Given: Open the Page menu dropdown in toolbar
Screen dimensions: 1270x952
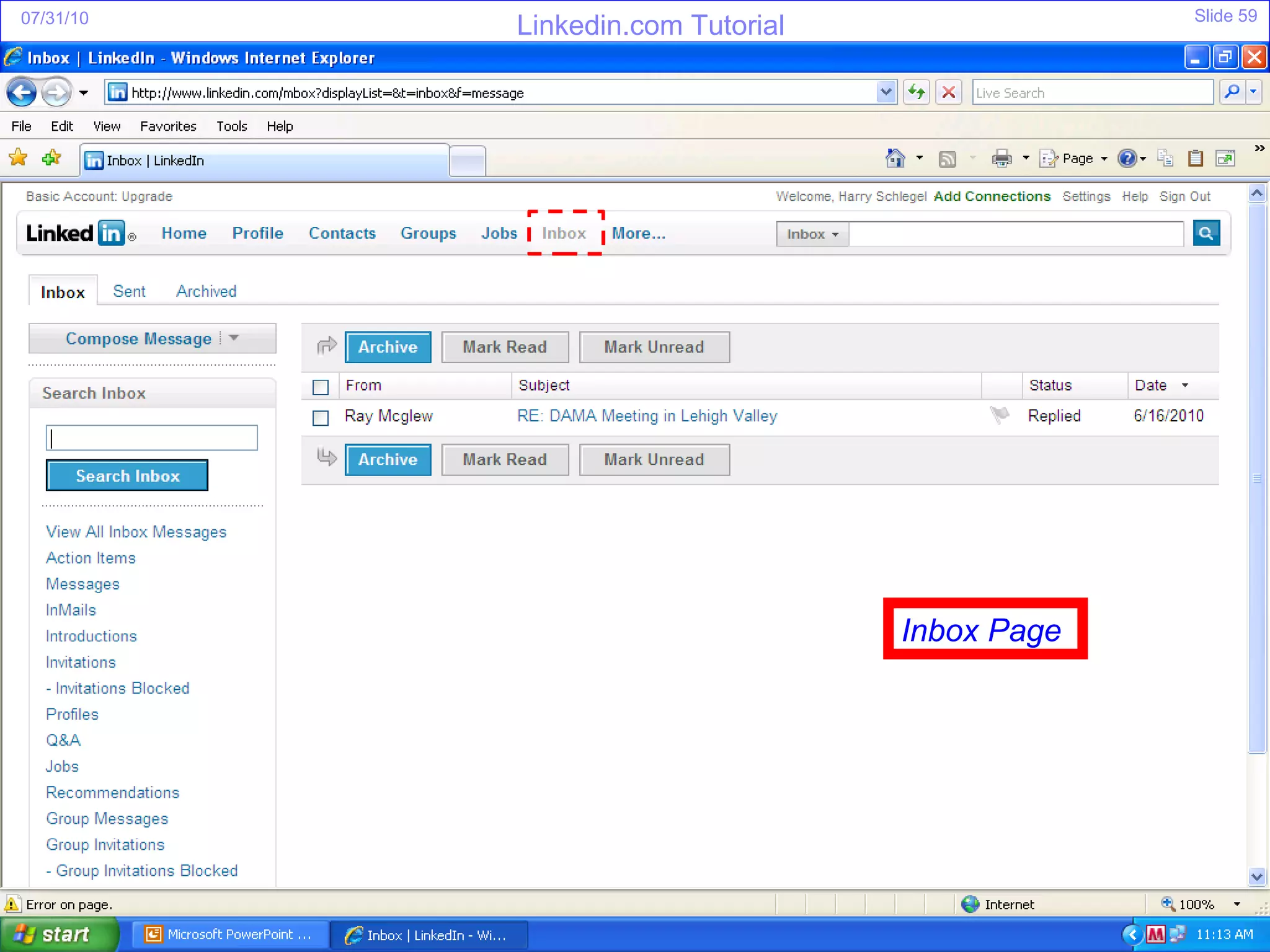Looking at the screenshot, I should [x=1077, y=159].
